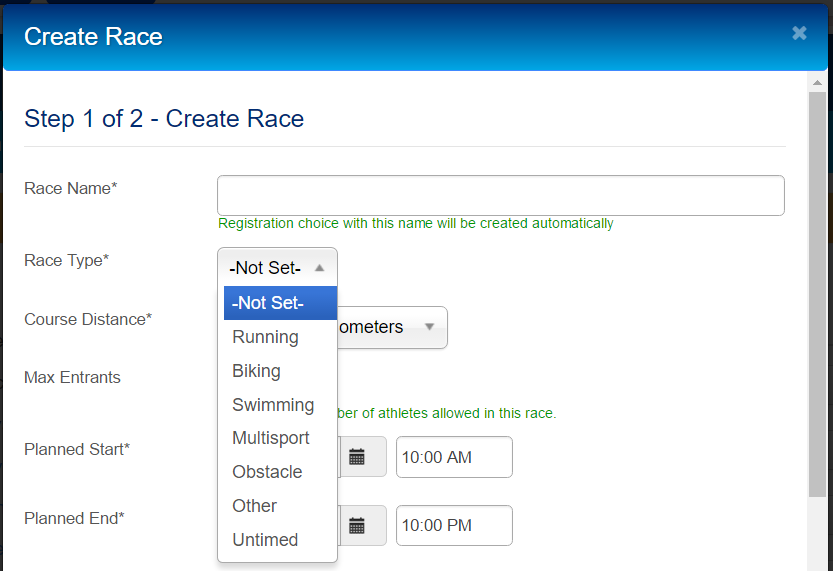833x571 pixels.
Task: Click the dialog's vertical scrollbar
Action: [817, 300]
